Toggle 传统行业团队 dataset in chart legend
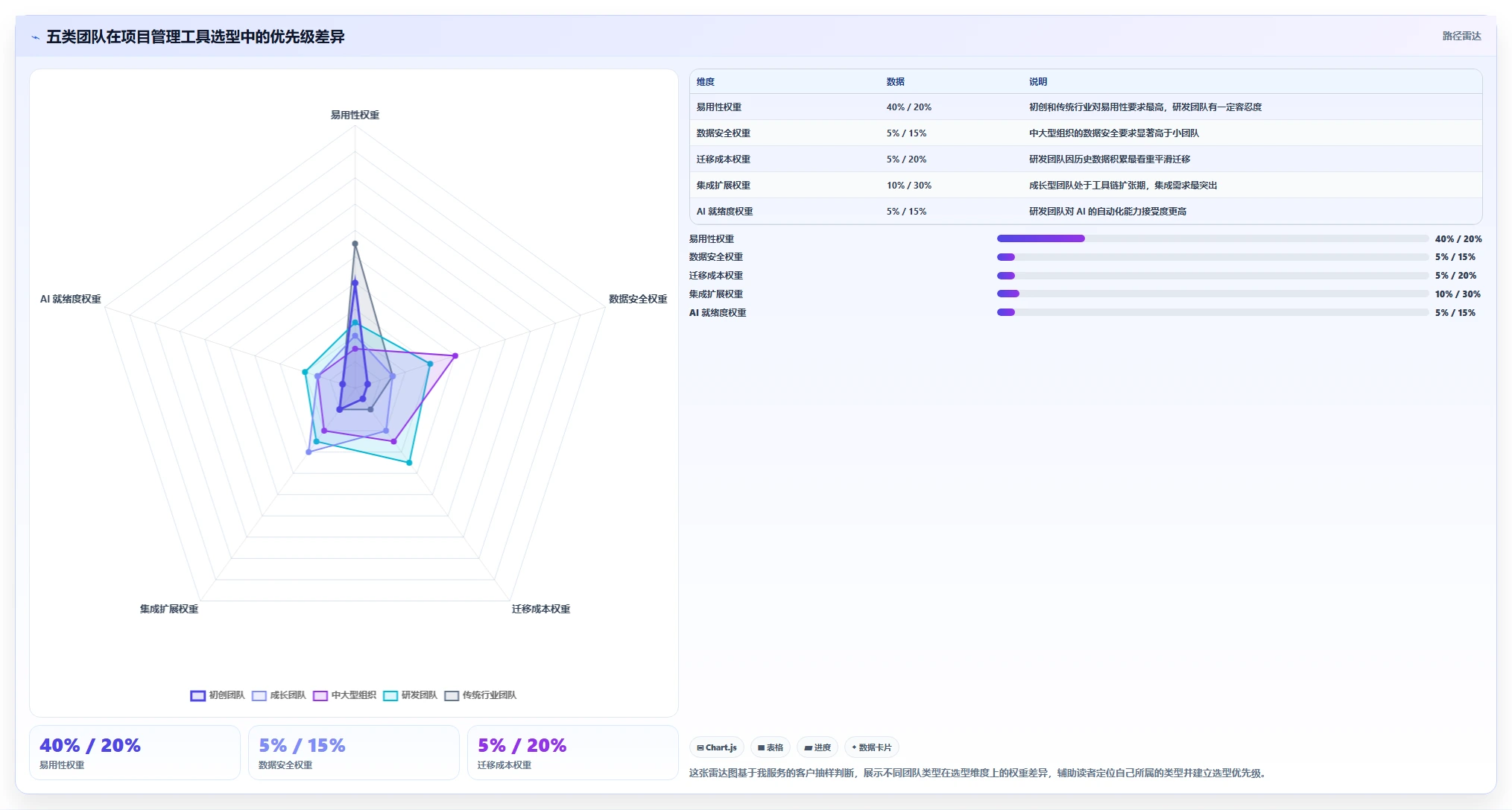The width and height of the screenshot is (1512, 810). 480,695
